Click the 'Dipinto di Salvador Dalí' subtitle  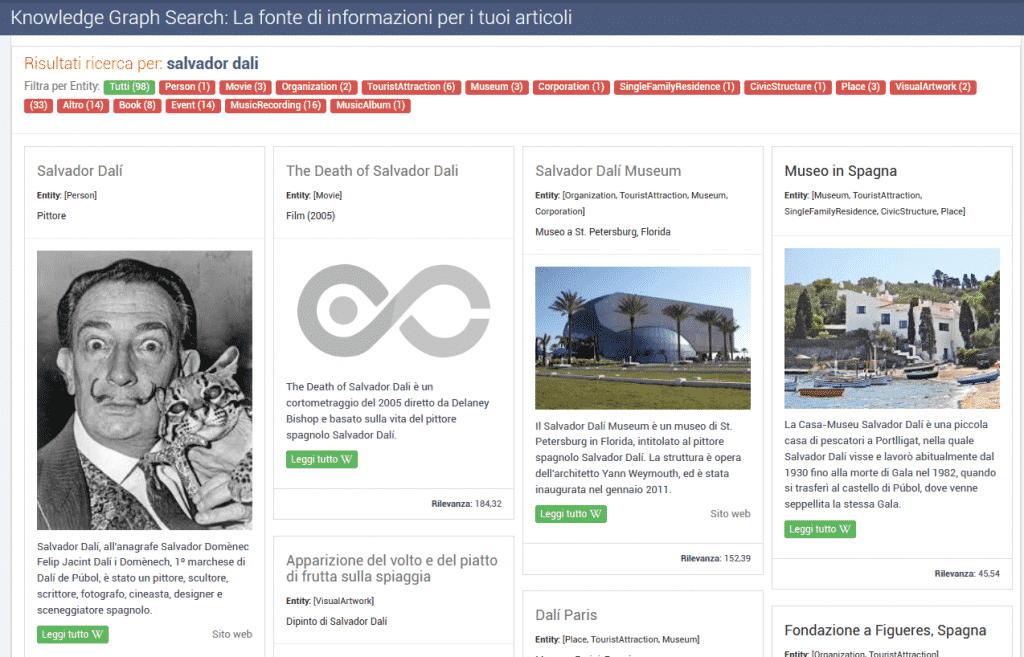point(336,621)
